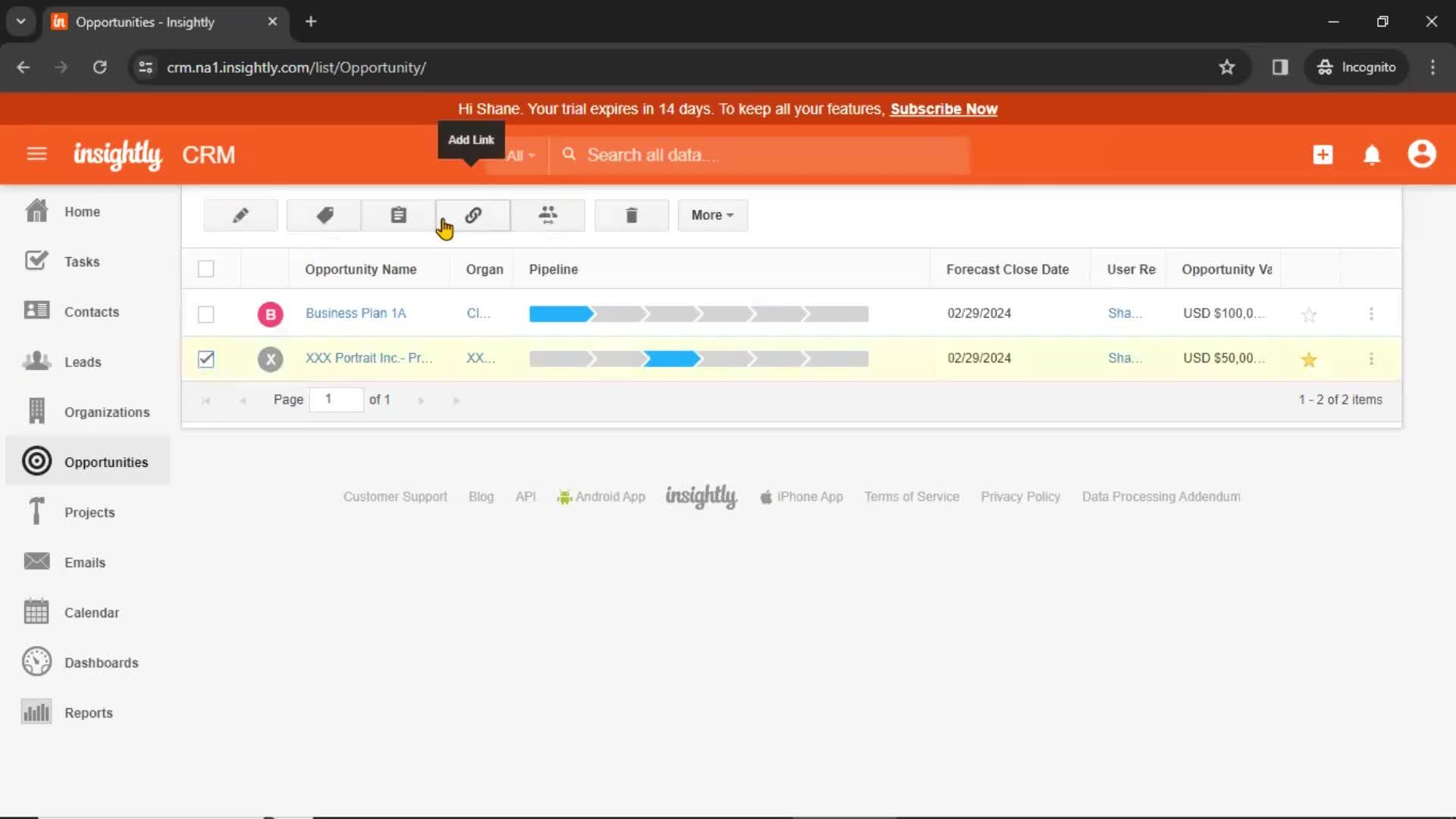
Task: Toggle the select-all checkbox in header row
Action: click(206, 269)
